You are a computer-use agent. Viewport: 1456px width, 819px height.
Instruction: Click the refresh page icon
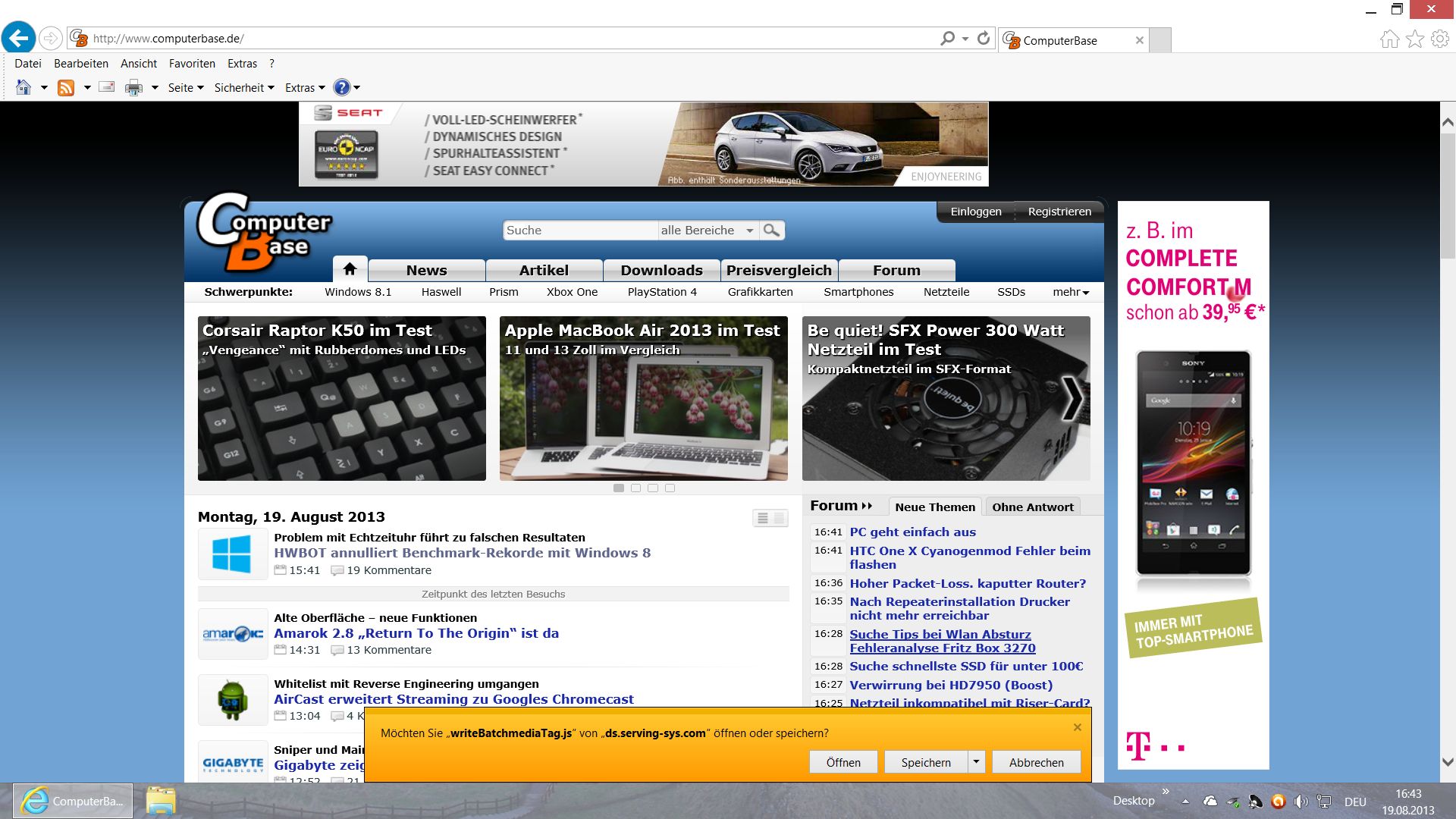(984, 38)
